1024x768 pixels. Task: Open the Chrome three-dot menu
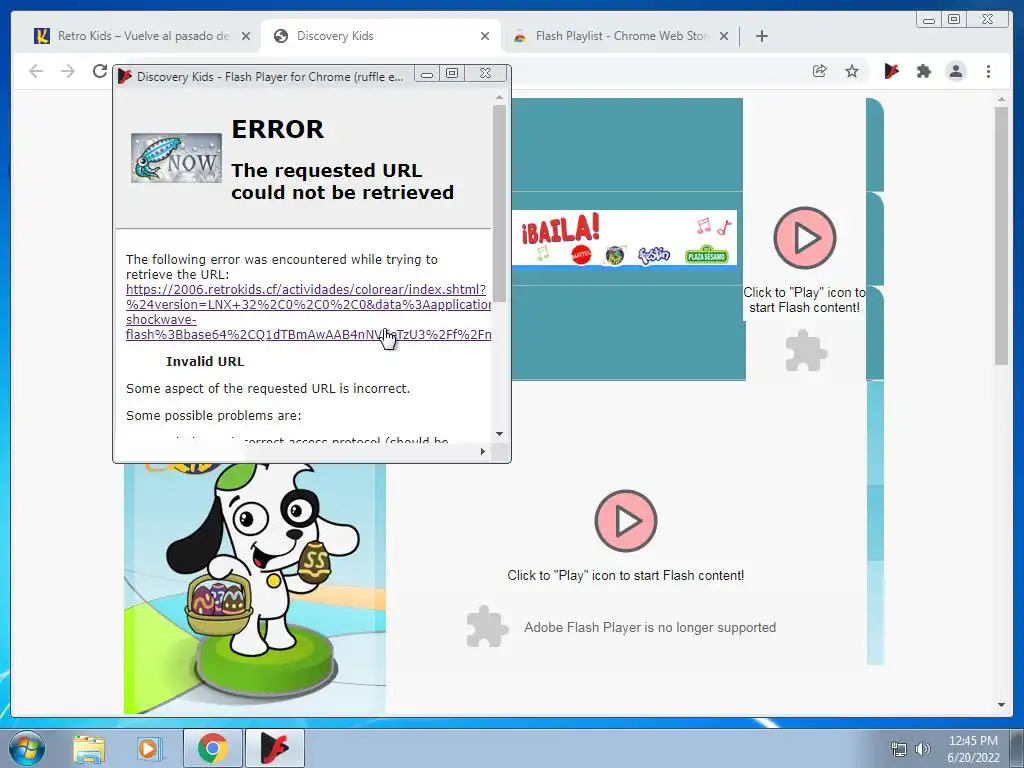988,71
